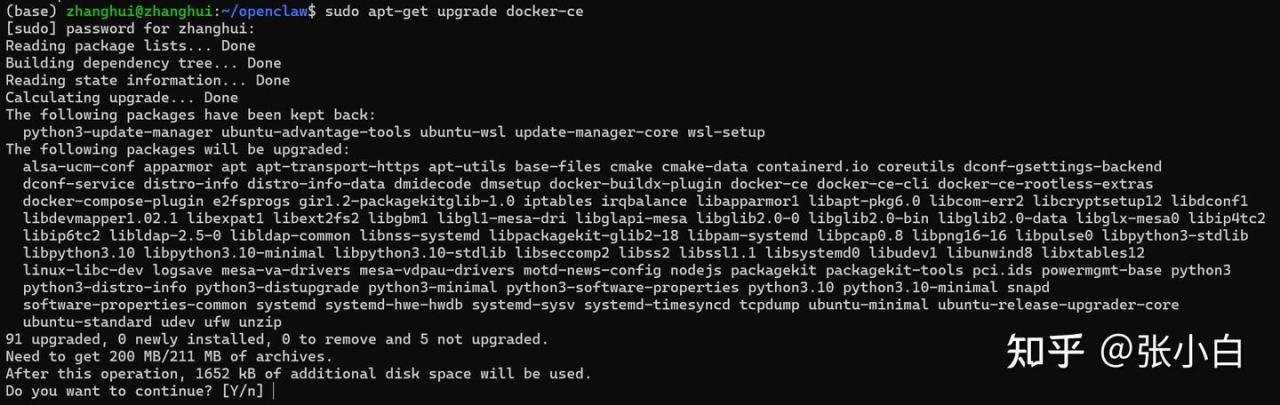Click the docker-compose-plugin package name
This screenshot has width=1280, height=405.
pos(100,201)
